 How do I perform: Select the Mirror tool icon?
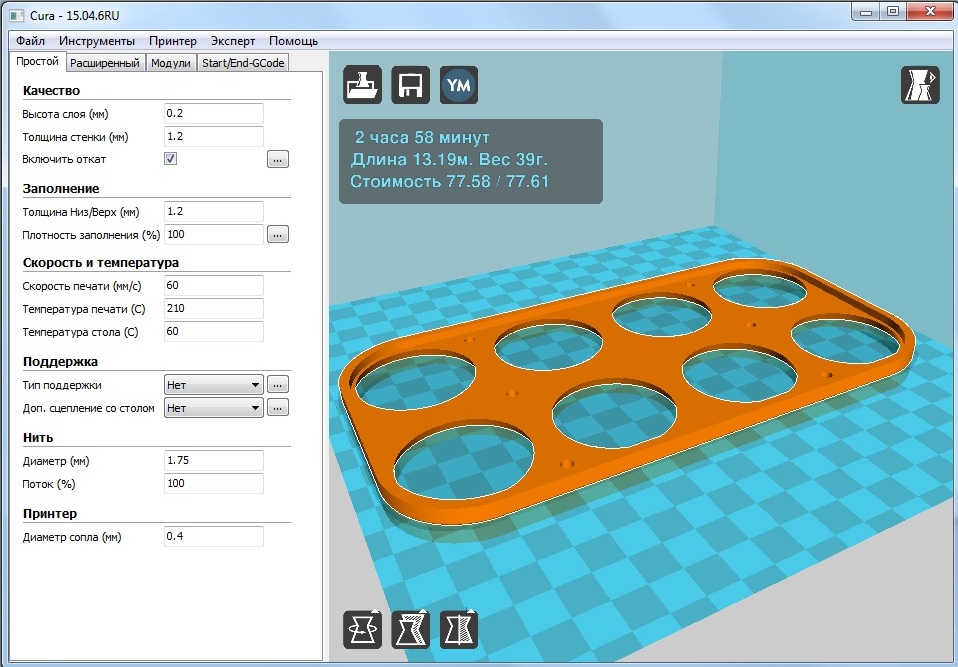pyautogui.click(x=459, y=629)
